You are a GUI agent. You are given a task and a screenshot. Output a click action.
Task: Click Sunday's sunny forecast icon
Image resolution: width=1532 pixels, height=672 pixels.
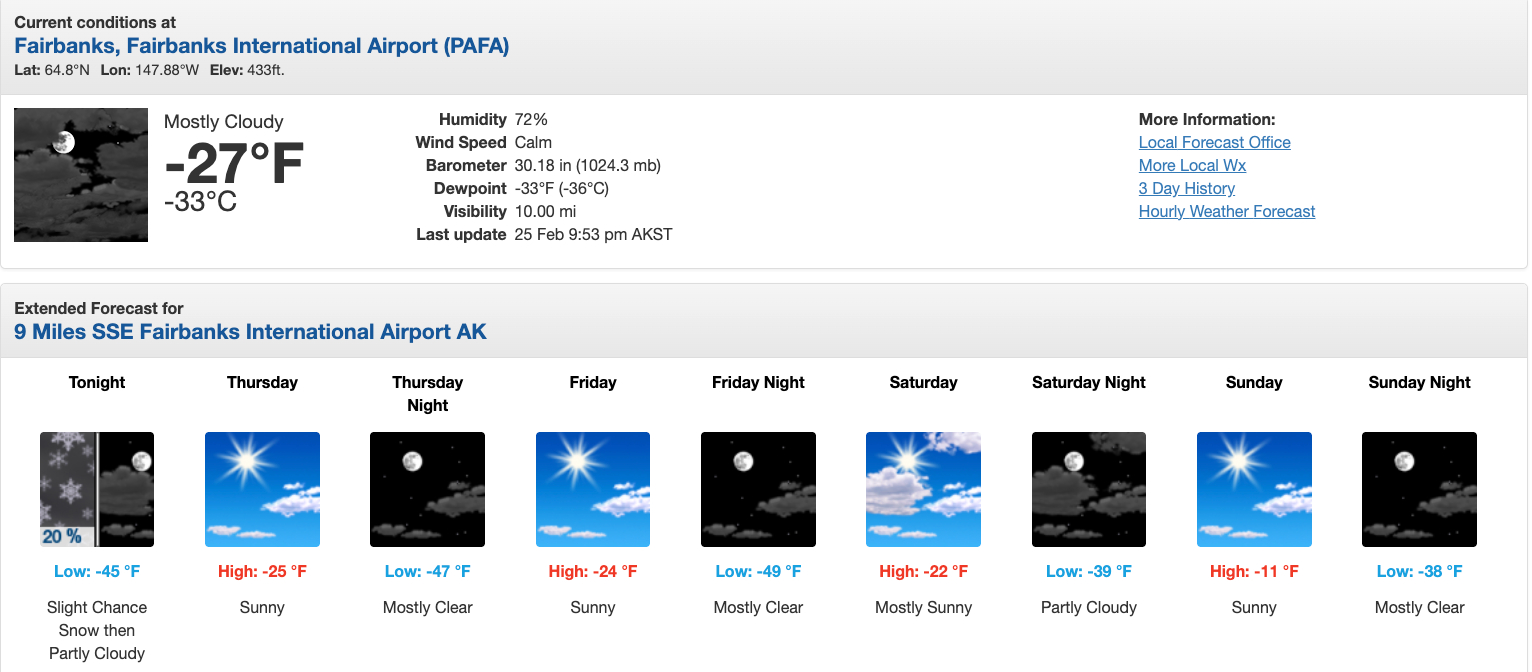click(x=1254, y=489)
